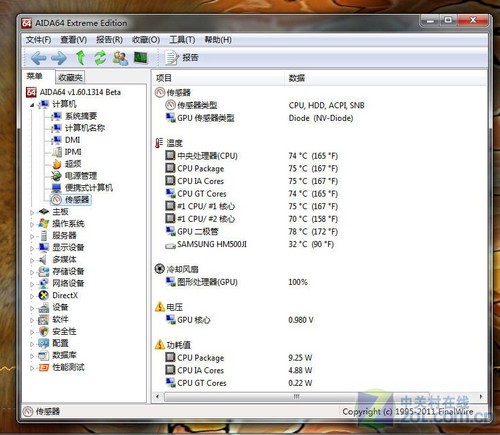The height and width of the screenshot is (435, 500).
Task: Select CPU Package temperature 75 °C row
Action: pos(252,169)
